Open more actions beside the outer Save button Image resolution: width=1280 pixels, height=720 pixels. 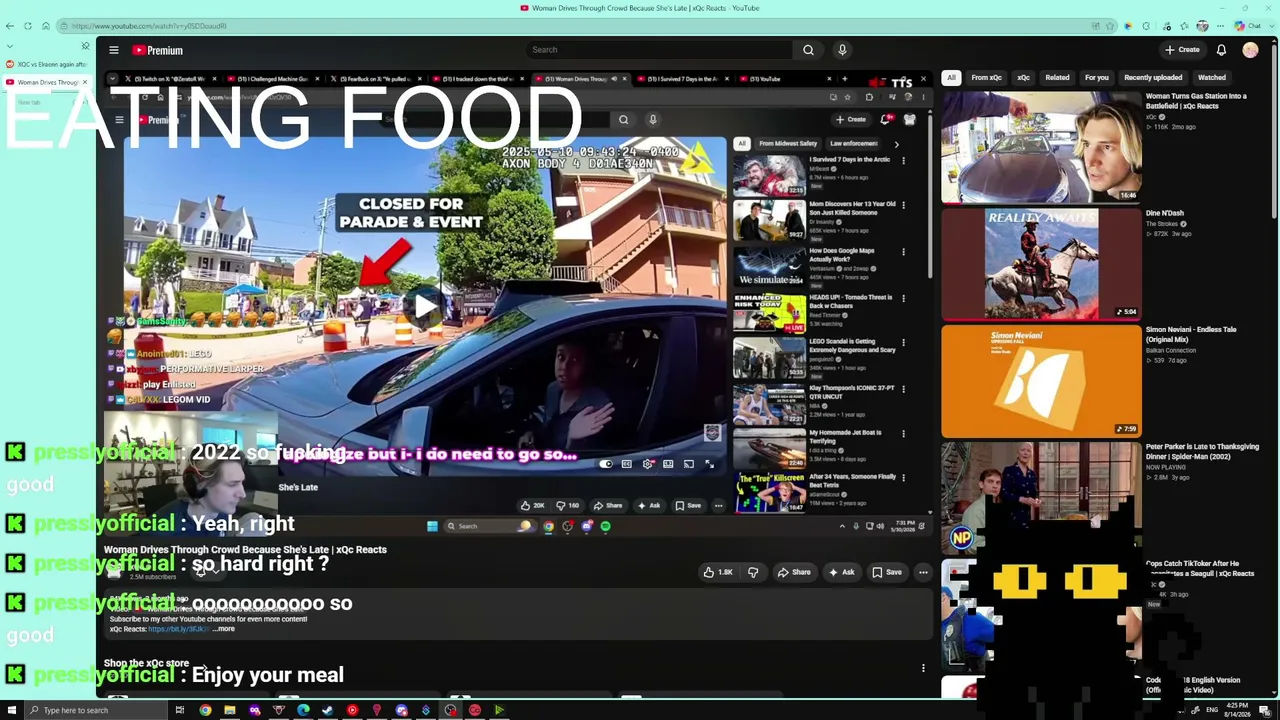click(x=923, y=572)
